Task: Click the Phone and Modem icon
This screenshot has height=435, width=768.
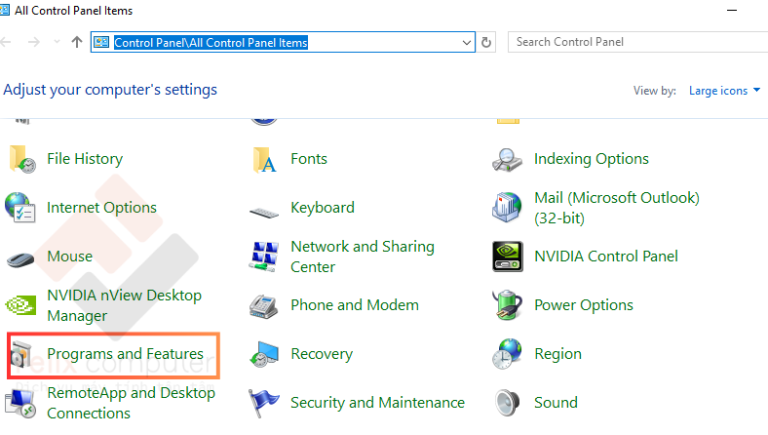Action: (x=264, y=307)
